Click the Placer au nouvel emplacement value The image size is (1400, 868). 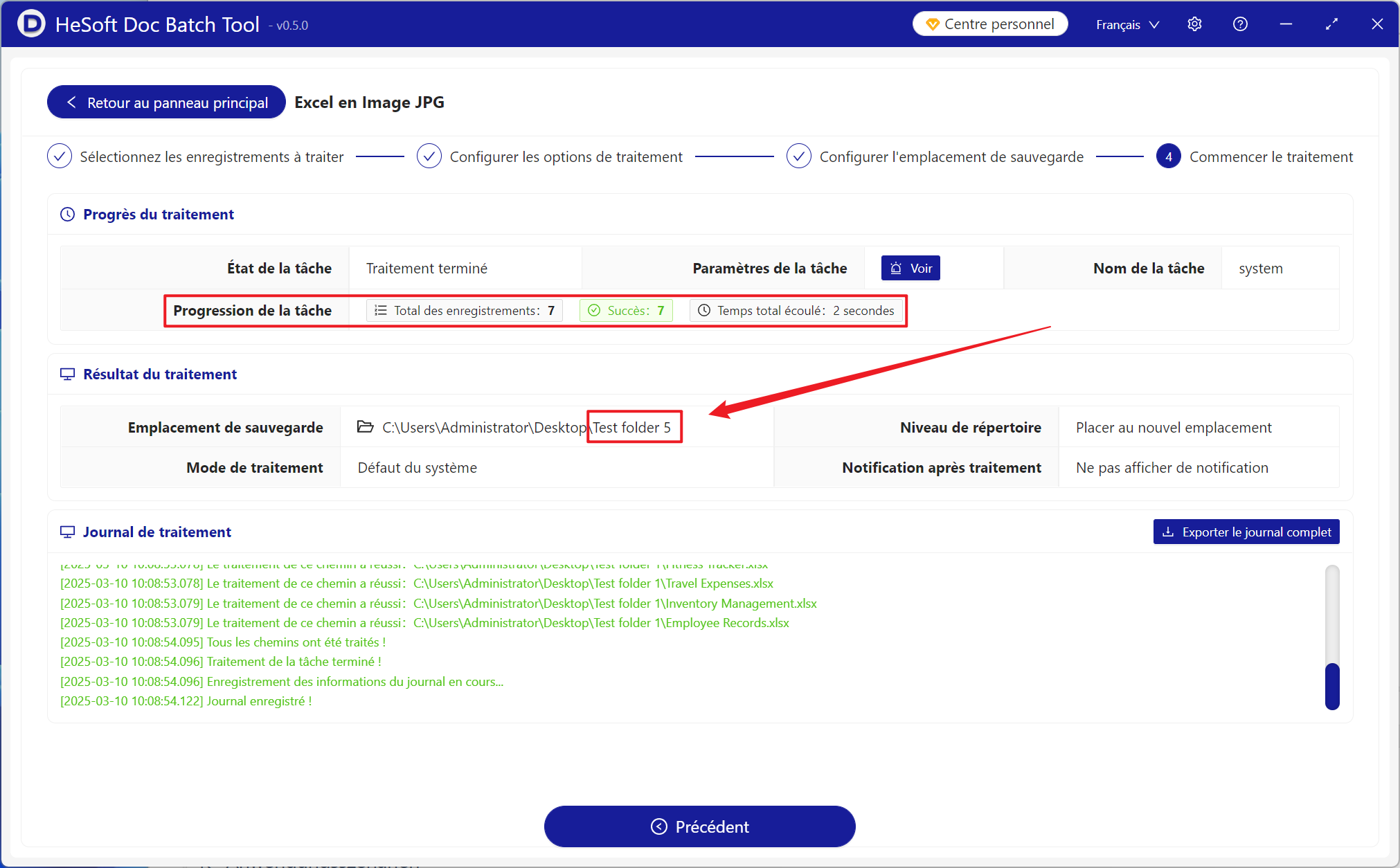pyautogui.click(x=1174, y=428)
